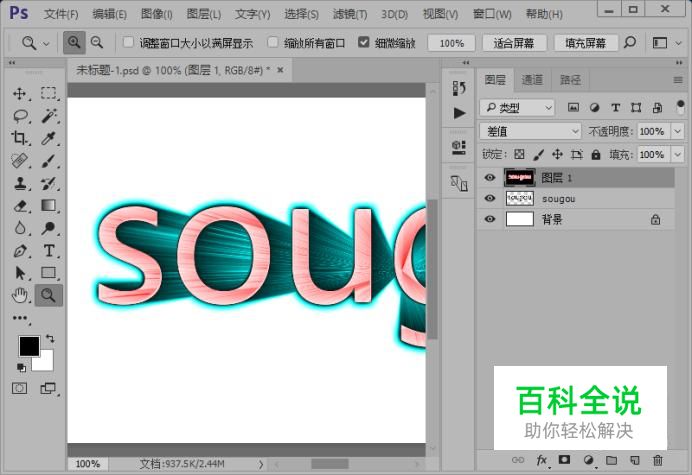Reset default foreground and background colors
The height and width of the screenshot is (475, 692).
[x=21, y=367]
